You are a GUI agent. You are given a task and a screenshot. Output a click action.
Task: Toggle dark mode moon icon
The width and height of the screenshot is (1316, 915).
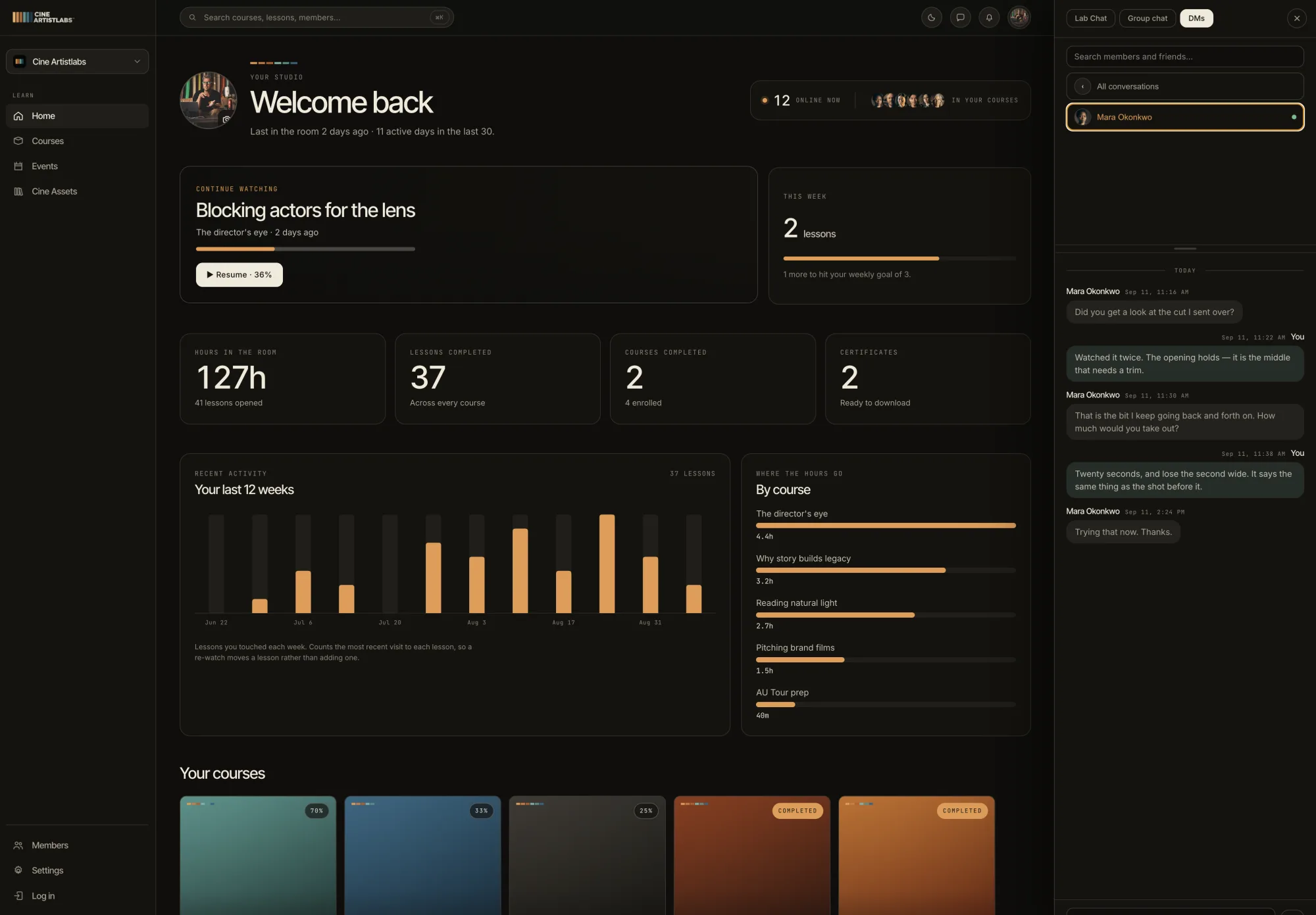point(931,18)
